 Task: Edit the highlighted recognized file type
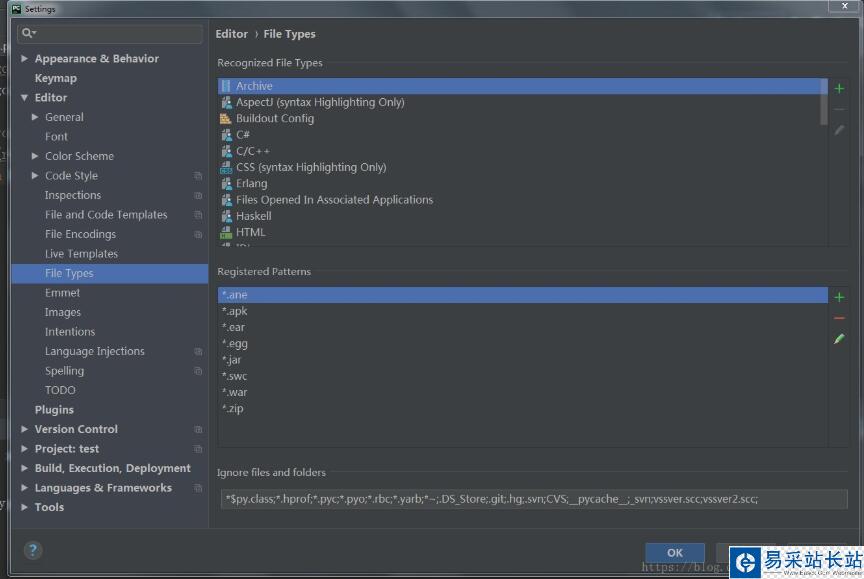pyautogui.click(x=839, y=130)
